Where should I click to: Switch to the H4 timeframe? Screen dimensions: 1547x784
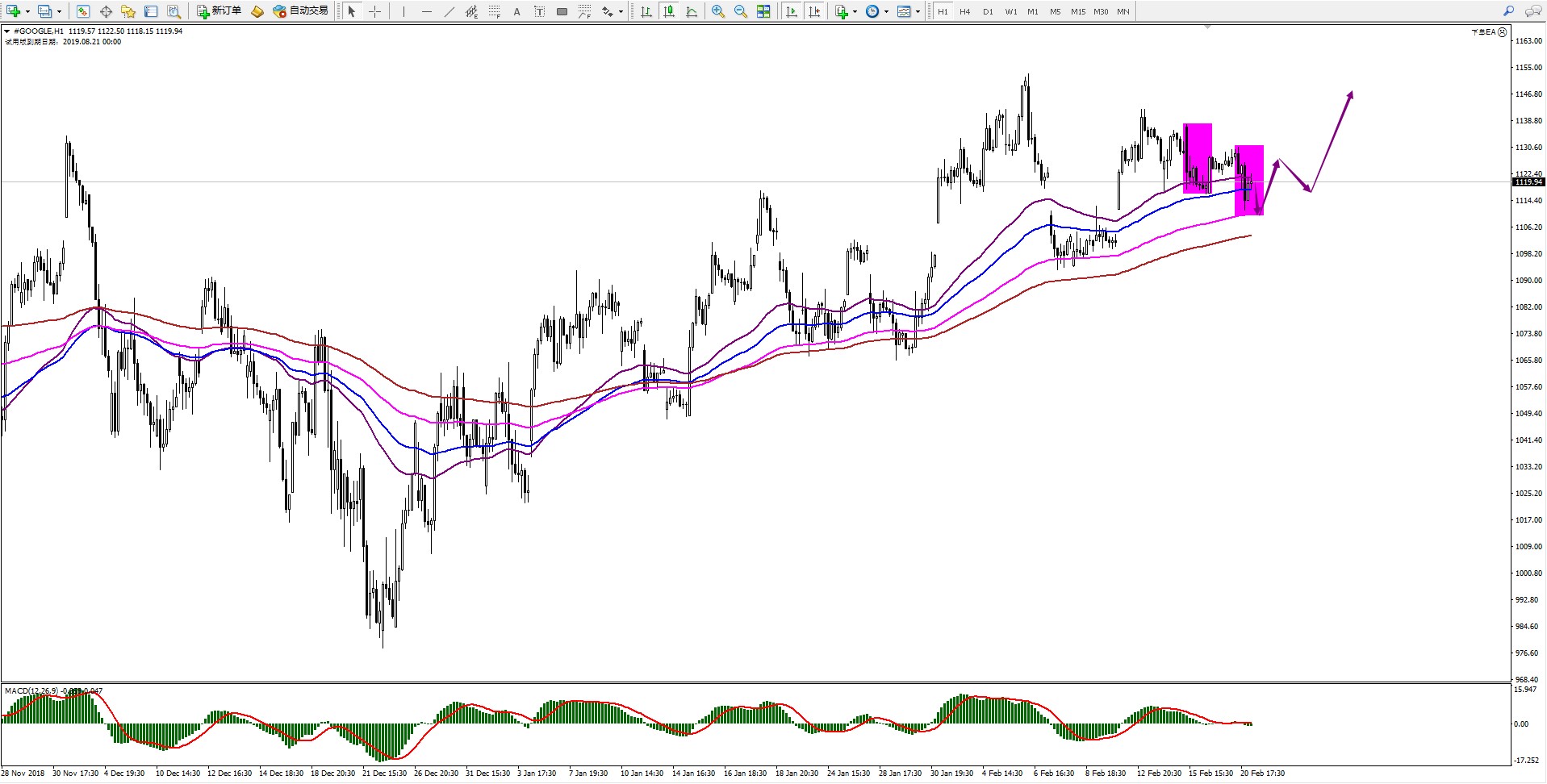(964, 11)
